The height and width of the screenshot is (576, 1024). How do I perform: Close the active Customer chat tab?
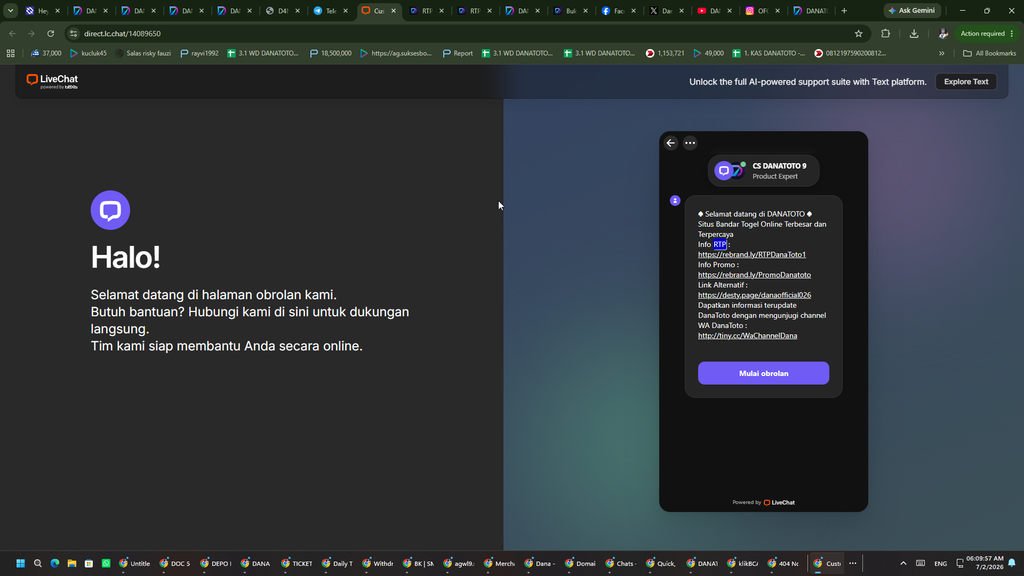[x=394, y=10]
